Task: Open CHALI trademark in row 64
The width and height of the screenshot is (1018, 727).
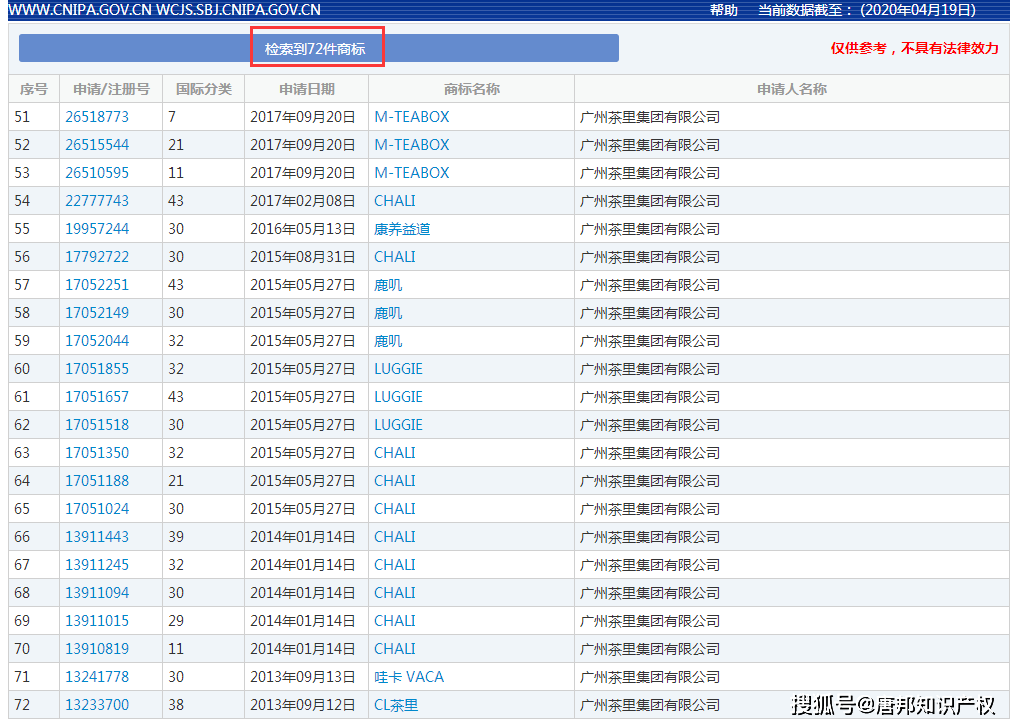Action: tap(395, 480)
